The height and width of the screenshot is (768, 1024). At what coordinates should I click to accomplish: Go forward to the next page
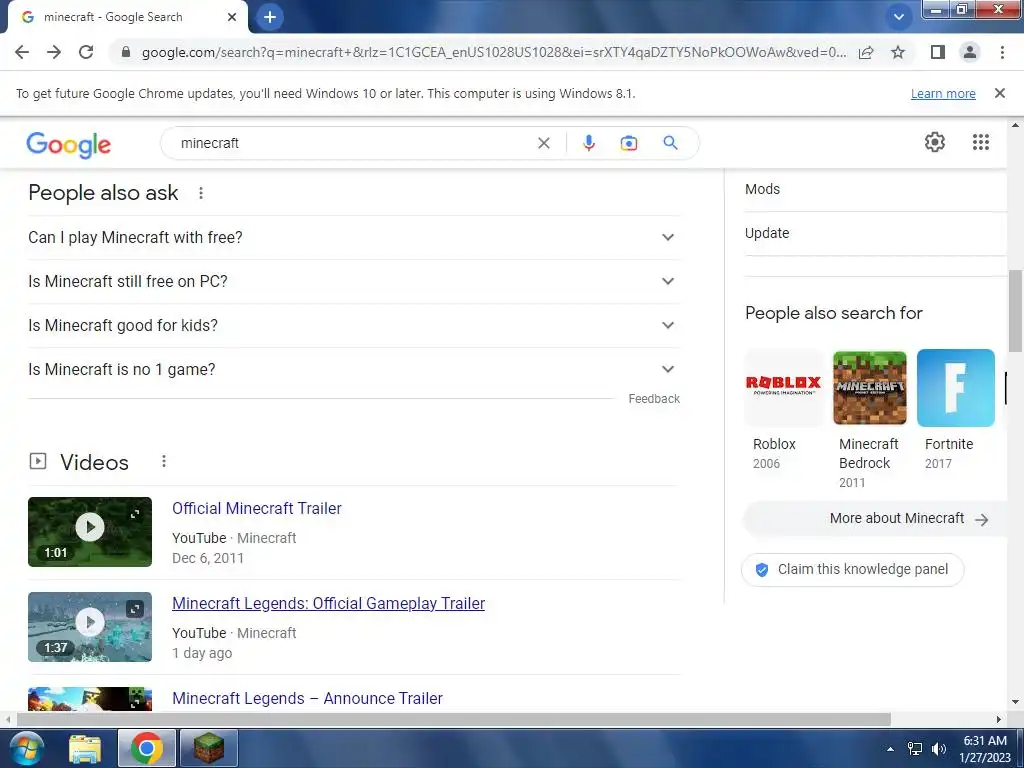click(x=54, y=52)
